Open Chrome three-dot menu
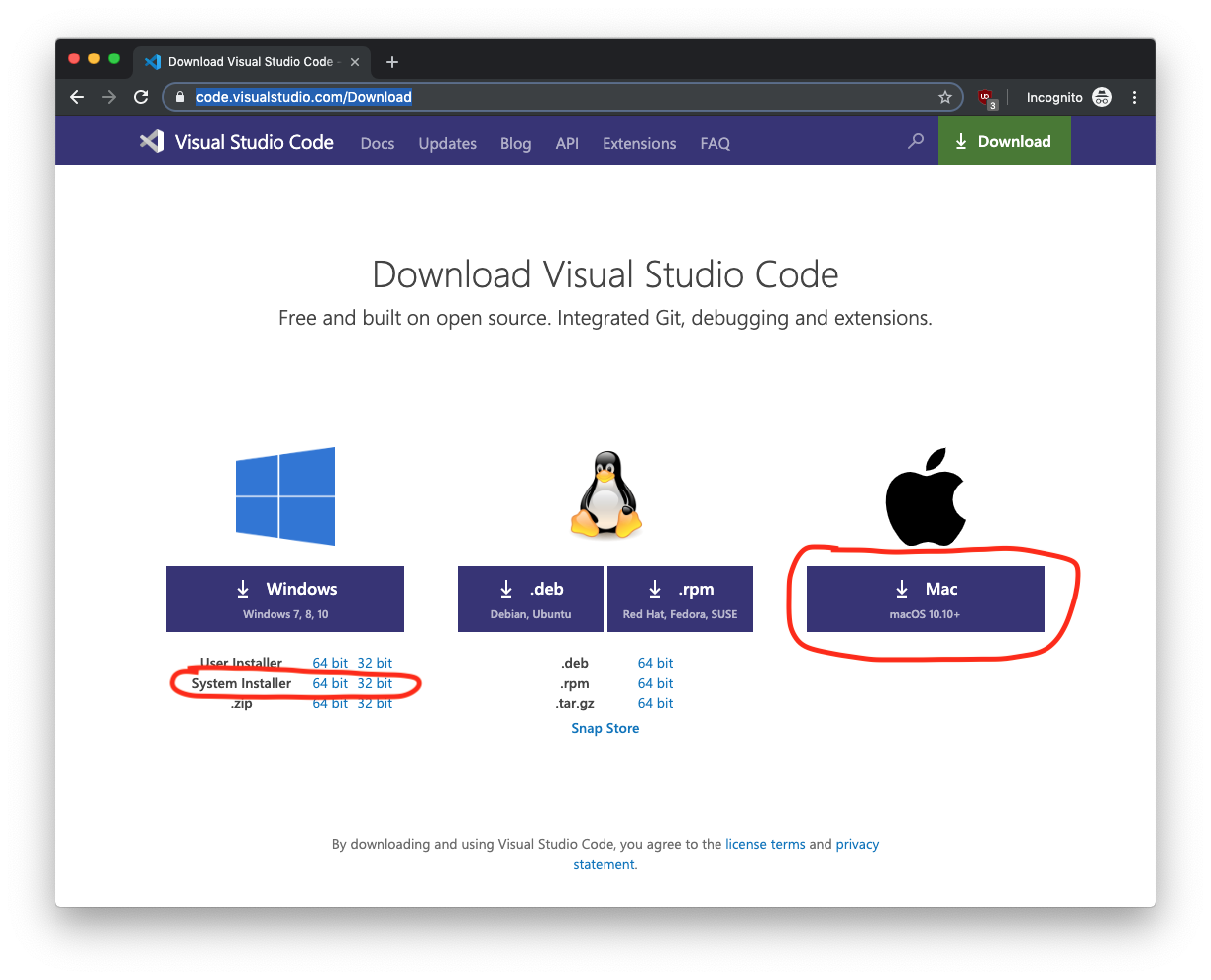Viewport: 1211px width, 980px height. pyautogui.click(x=1134, y=97)
